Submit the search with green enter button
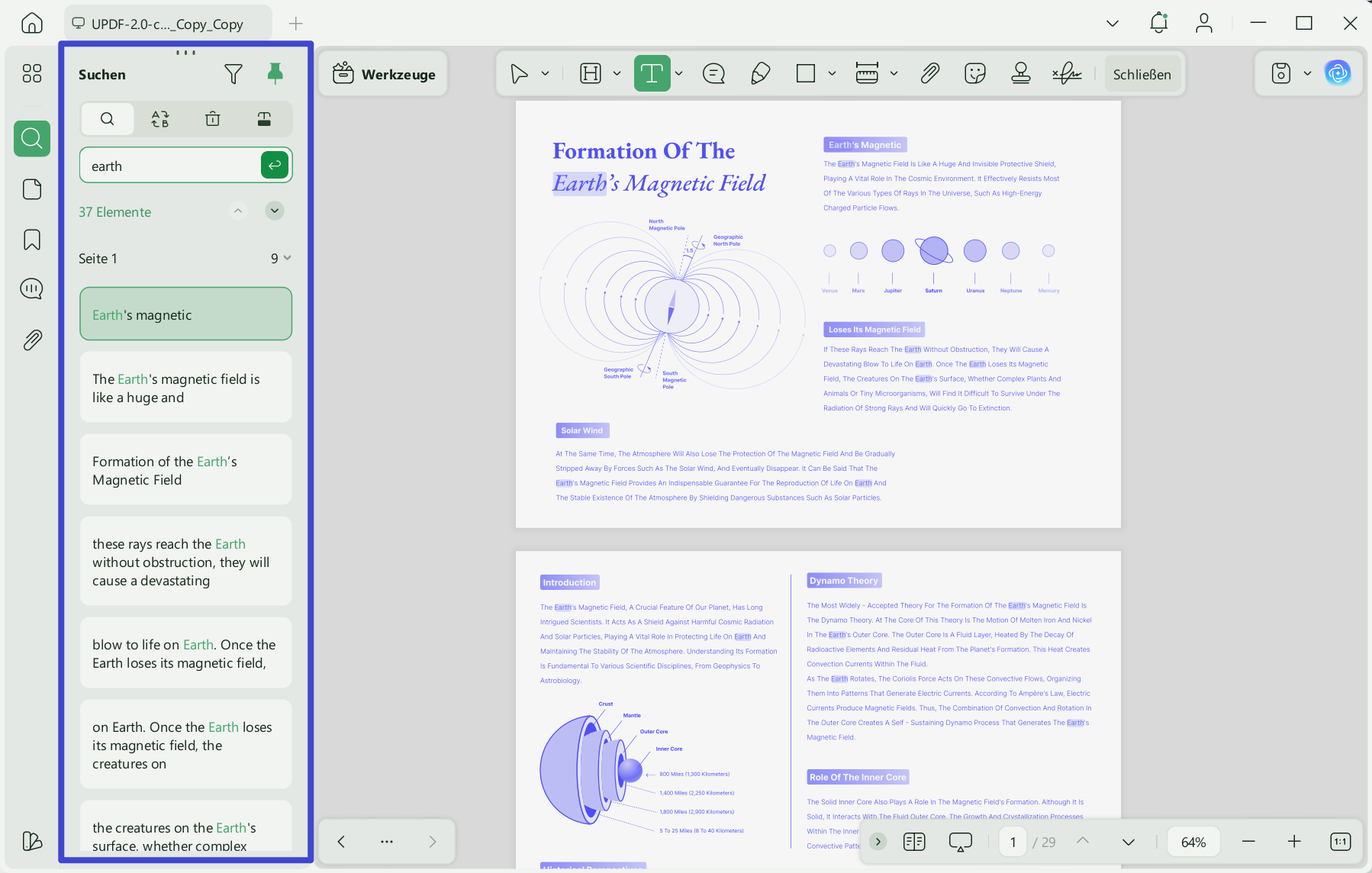The height and width of the screenshot is (873, 1372). [x=275, y=165]
